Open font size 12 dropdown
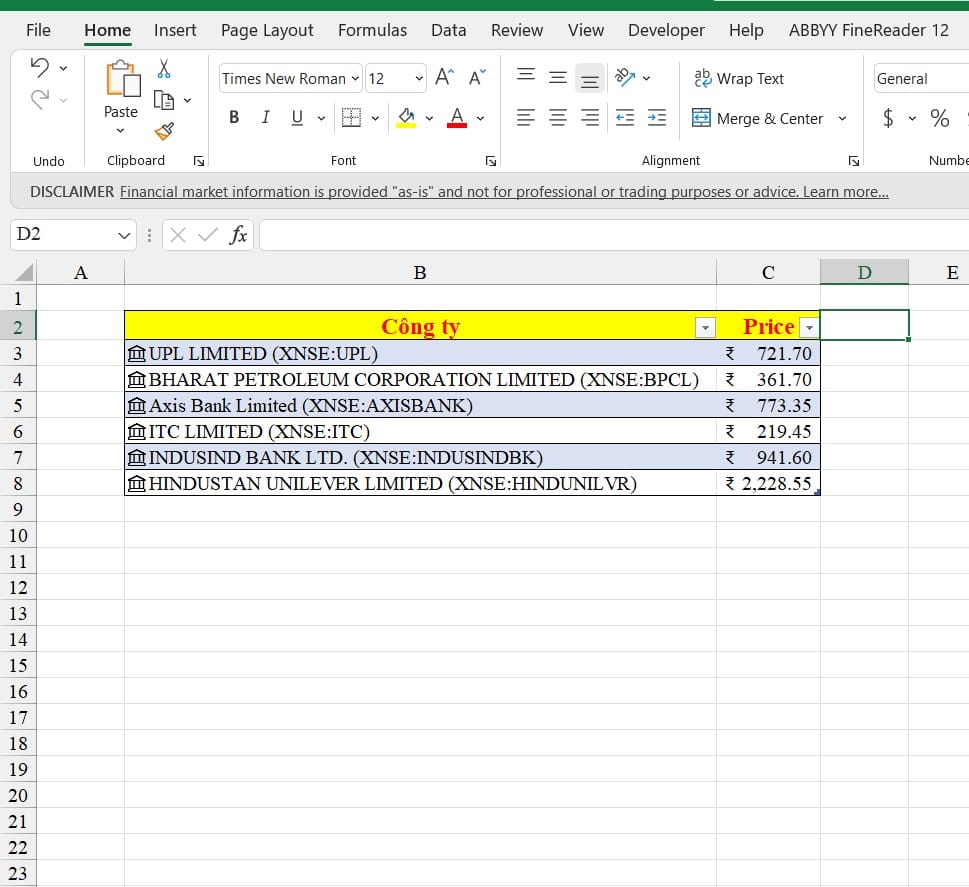This screenshot has height=887, width=969. (419, 79)
